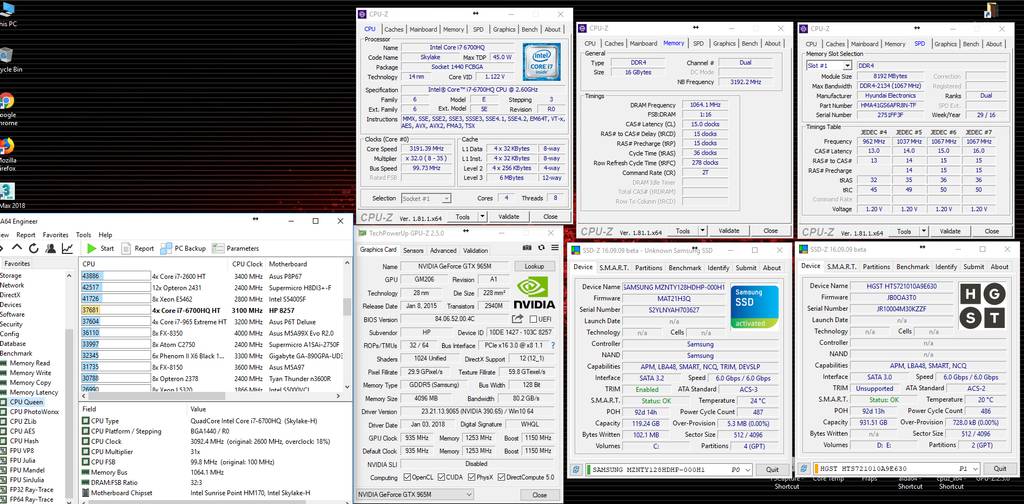This screenshot has height=504, width=1024.
Task: Click the BIOS export share icon in GPU-Z
Action: (518, 319)
